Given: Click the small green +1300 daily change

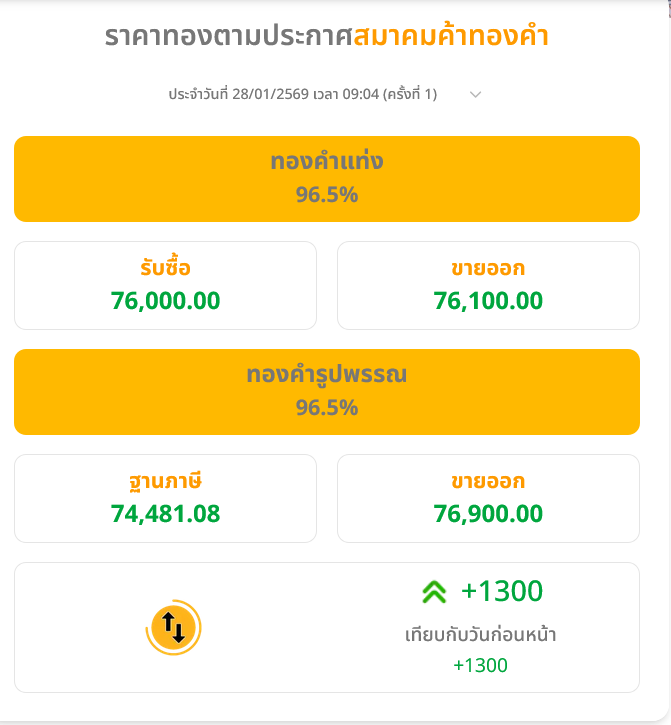Looking at the screenshot, I should tap(481, 665).
